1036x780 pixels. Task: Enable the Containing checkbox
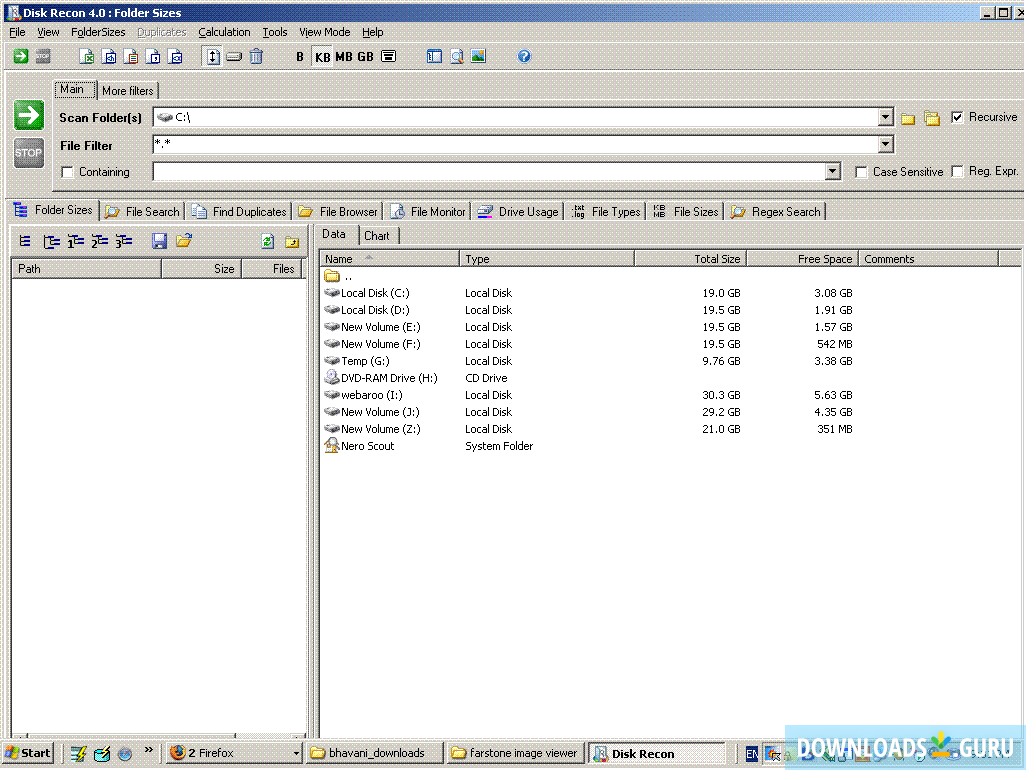(x=68, y=172)
